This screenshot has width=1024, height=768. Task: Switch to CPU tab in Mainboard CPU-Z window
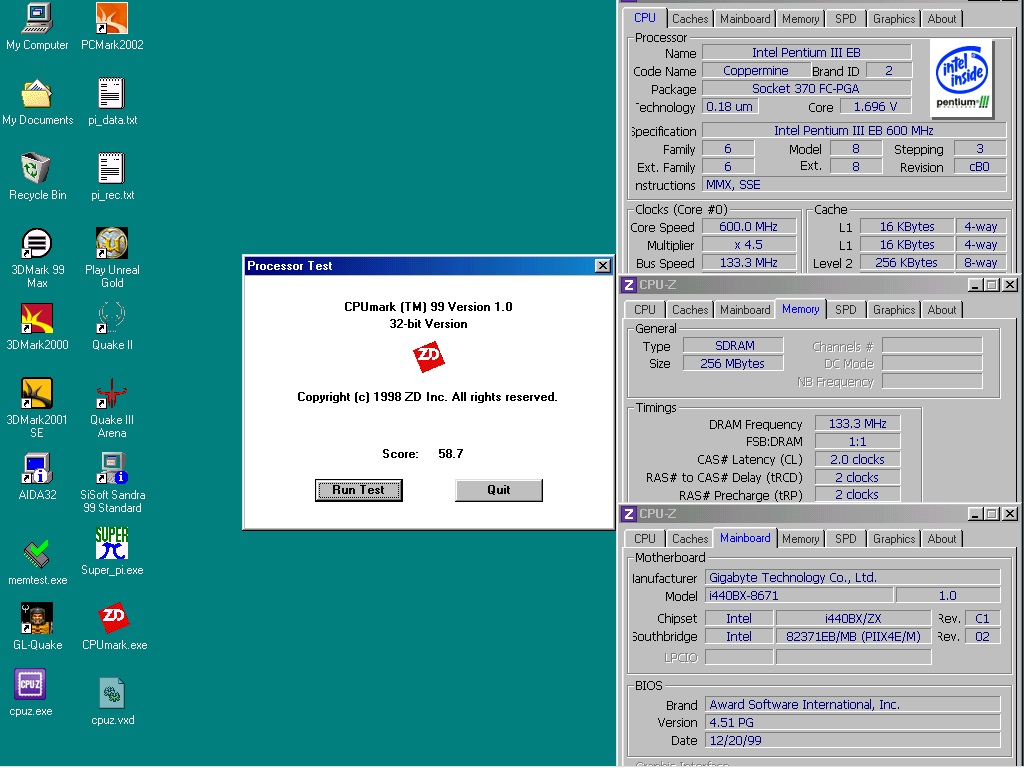645,539
